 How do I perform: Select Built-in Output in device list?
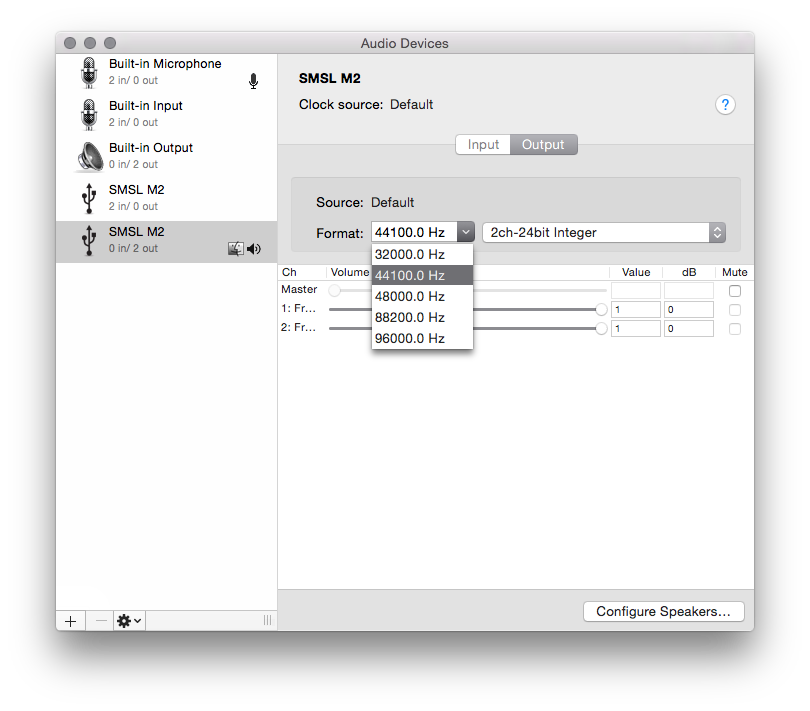click(166, 156)
